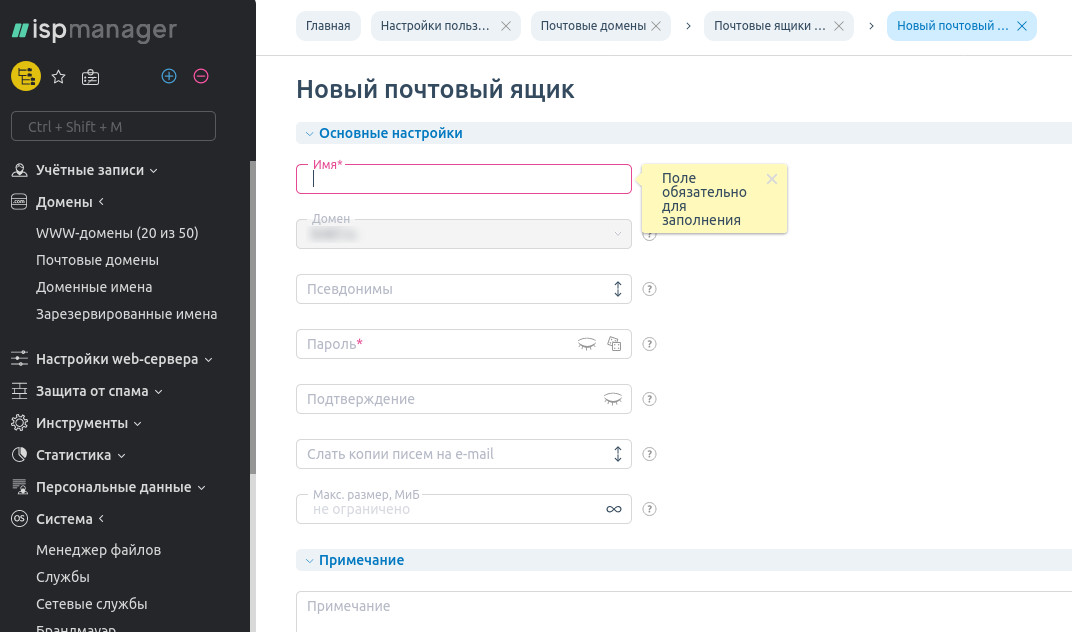Go to the Главная tab
The image size is (1072, 632).
tap(328, 26)
